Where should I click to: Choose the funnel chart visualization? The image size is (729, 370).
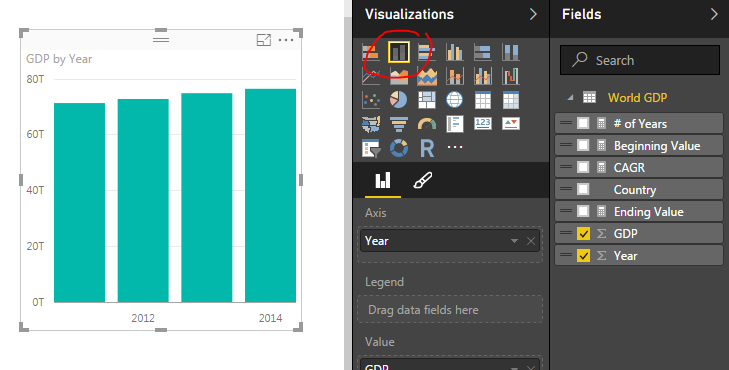tap(399, 124)
